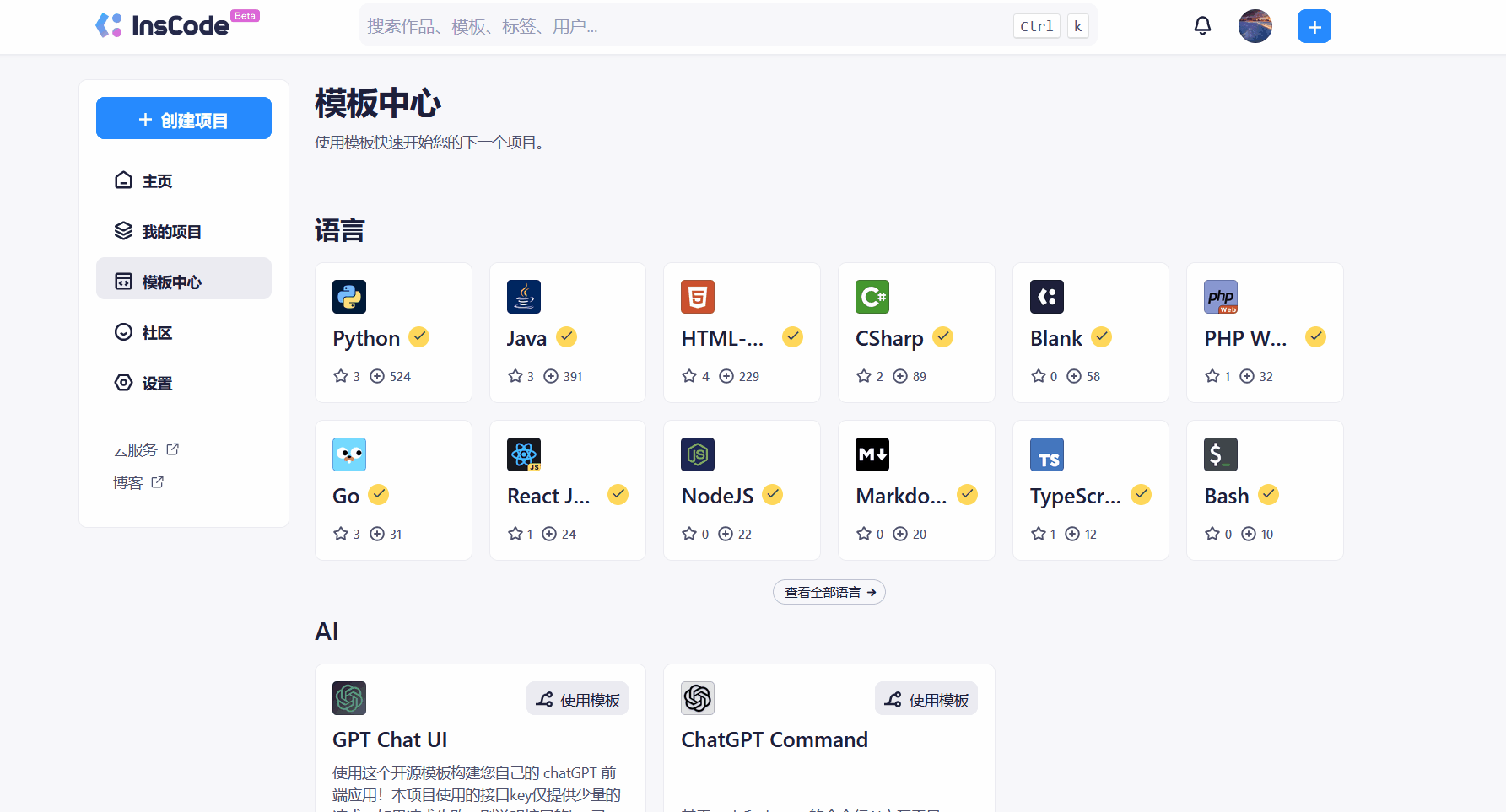Click the Markdown template icon
The image size is (1506, 812).
872,454
